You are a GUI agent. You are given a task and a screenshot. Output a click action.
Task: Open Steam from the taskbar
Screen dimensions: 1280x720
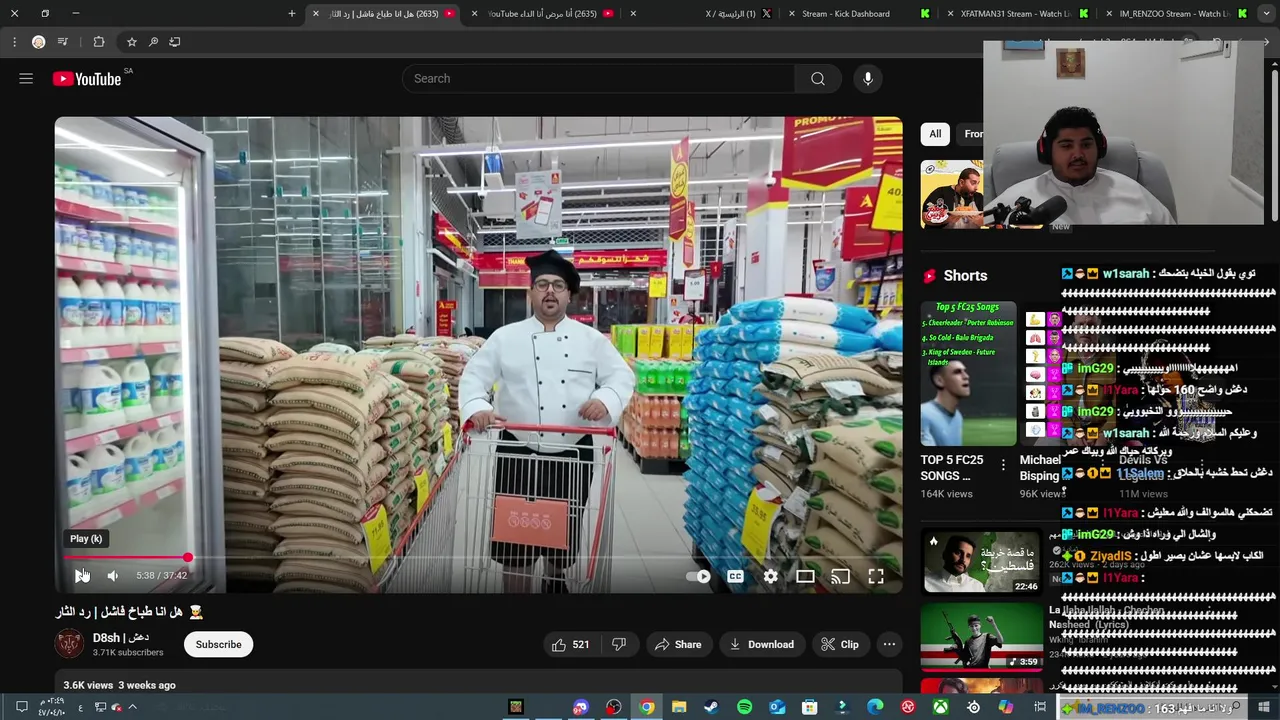(x=711, y=708)
